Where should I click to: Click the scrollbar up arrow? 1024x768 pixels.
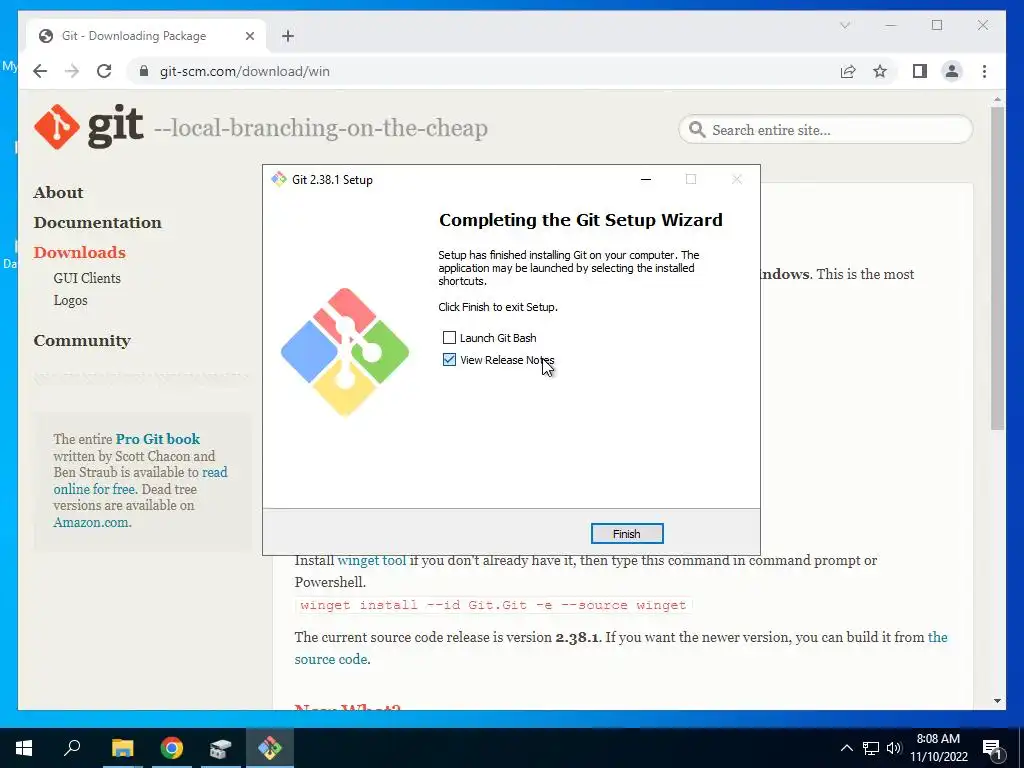coord(997,100)
